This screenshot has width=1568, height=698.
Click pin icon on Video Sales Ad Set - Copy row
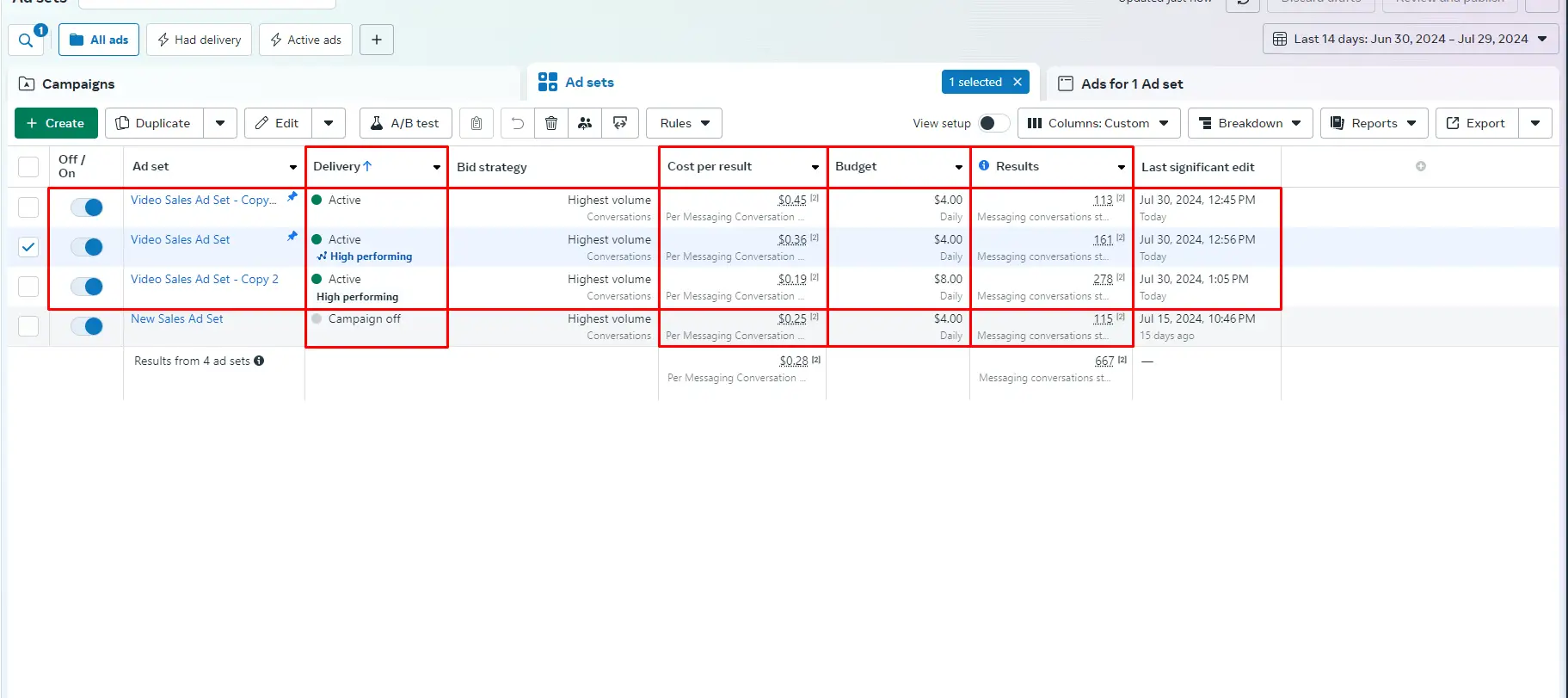coord(292,196)
